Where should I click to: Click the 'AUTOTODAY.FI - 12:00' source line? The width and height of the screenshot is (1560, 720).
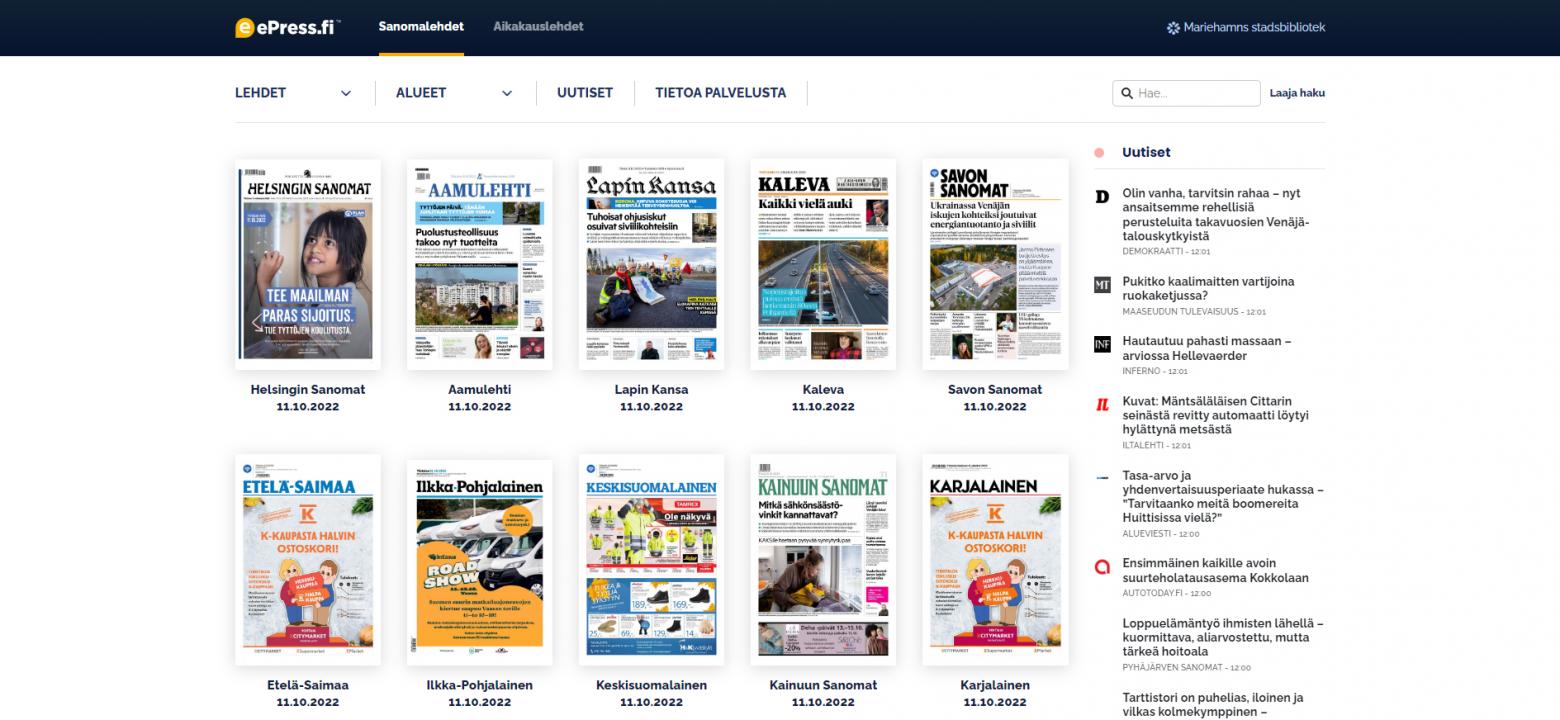point(1166,593)
